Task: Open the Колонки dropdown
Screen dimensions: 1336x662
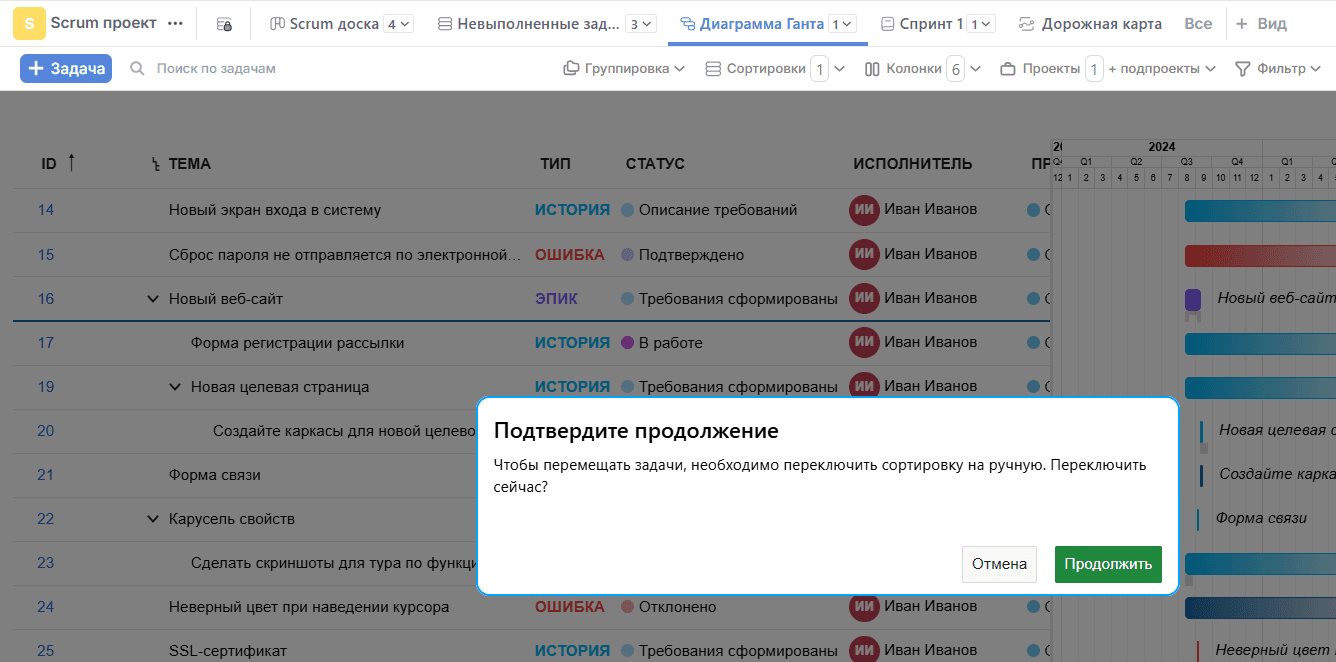Action: pyautogui.click(x=922, y=69)
